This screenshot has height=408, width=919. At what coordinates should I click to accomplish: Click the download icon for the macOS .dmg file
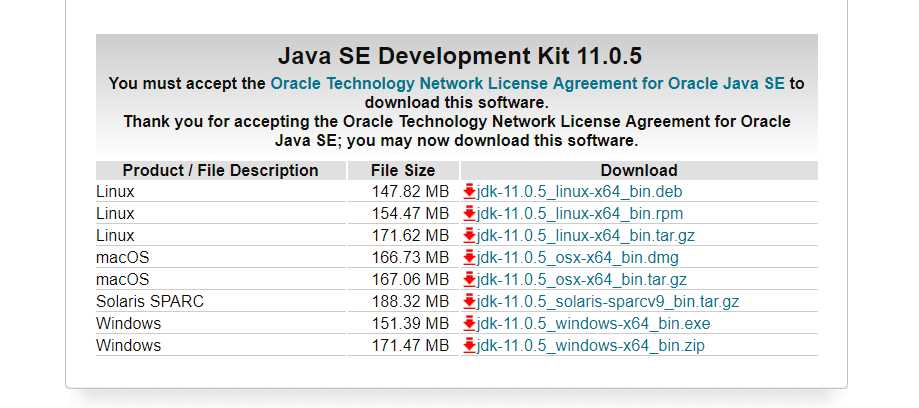[x=469, y=257]
